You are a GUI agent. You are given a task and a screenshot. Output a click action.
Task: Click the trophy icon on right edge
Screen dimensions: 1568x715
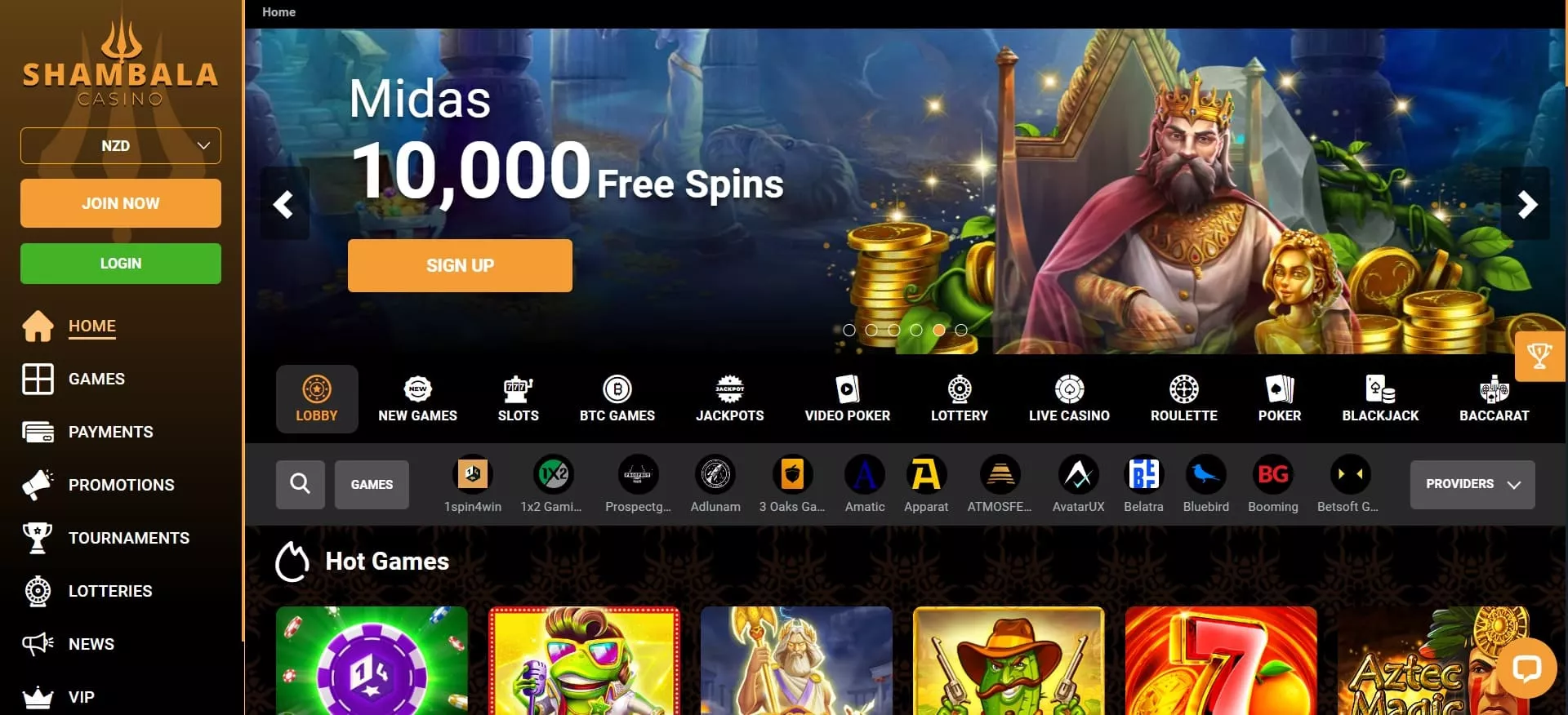point(1540,356)
